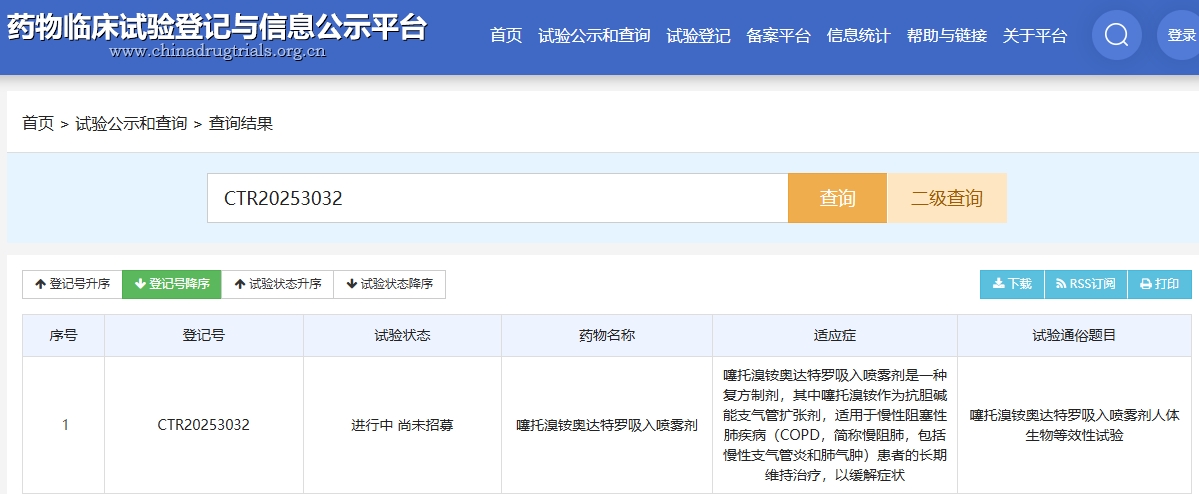Sort results by 试验状态升序
This screenshot has height=494, width=1199.
click(x=277, y=284)
